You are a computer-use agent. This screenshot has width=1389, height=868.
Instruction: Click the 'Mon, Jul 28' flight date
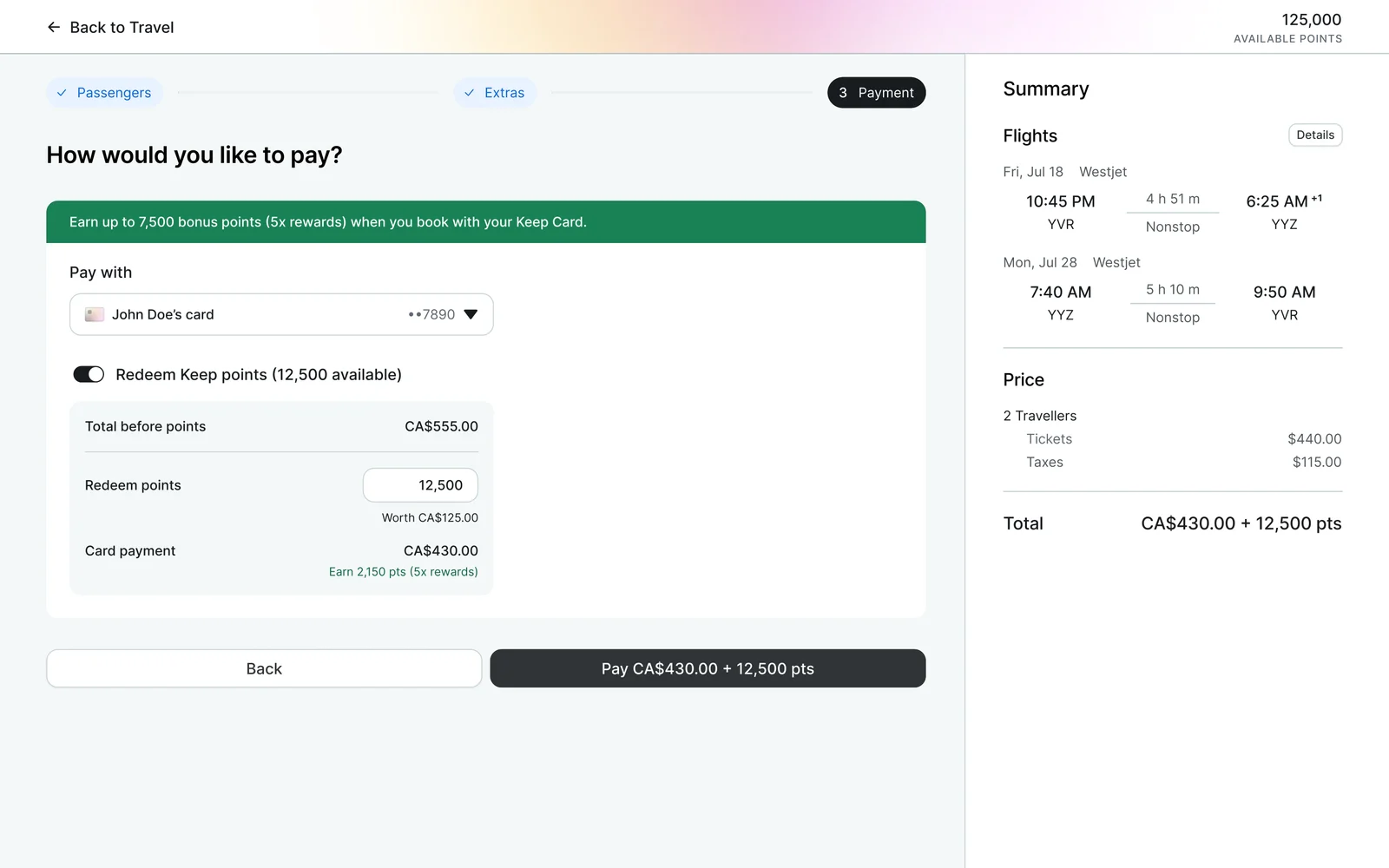pyautogui.click(x=1040, y=262)
